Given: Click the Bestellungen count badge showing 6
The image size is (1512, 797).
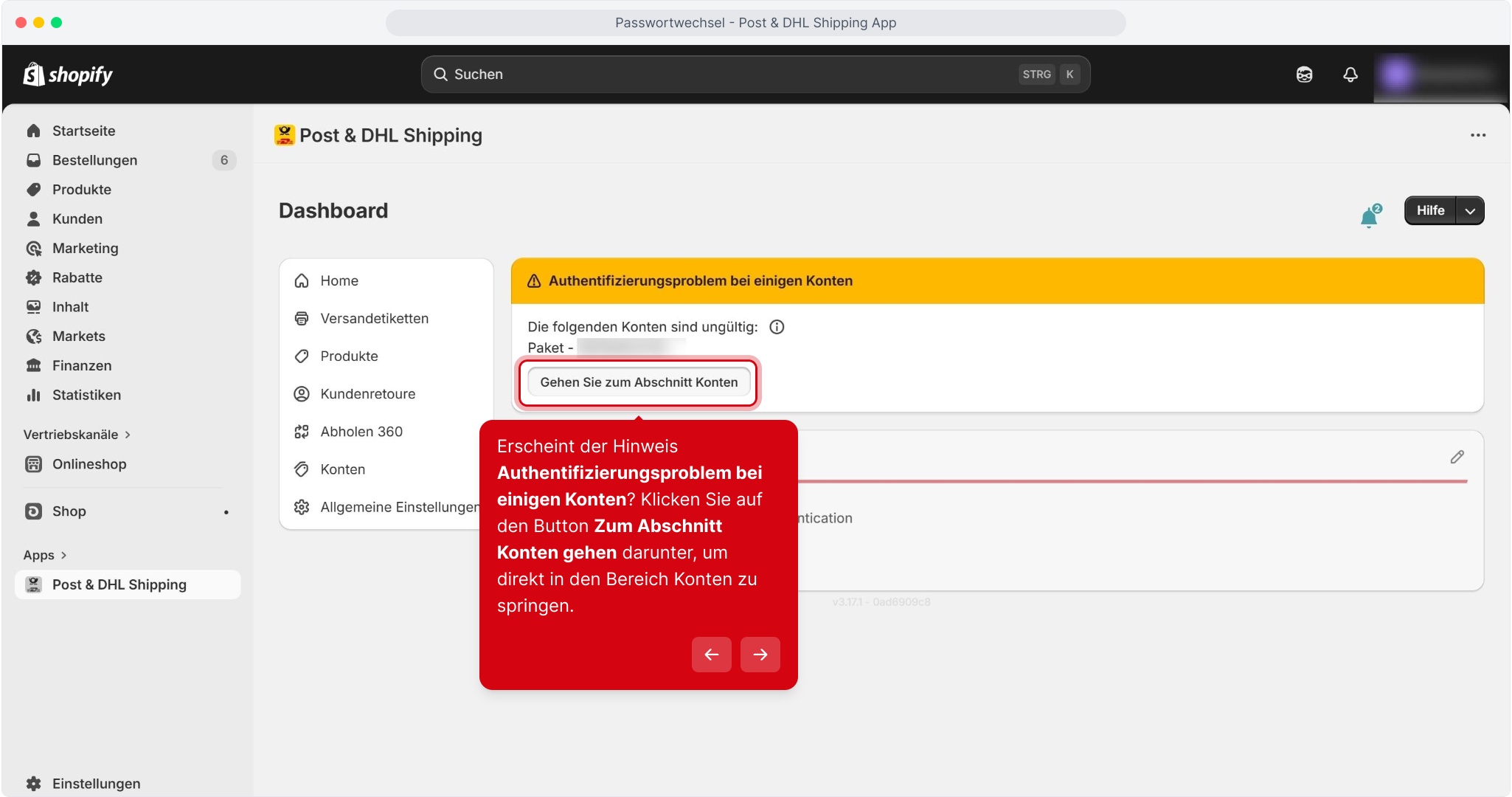Looking at the screenshot, I should pyautogui.click(x=224, y=160).
